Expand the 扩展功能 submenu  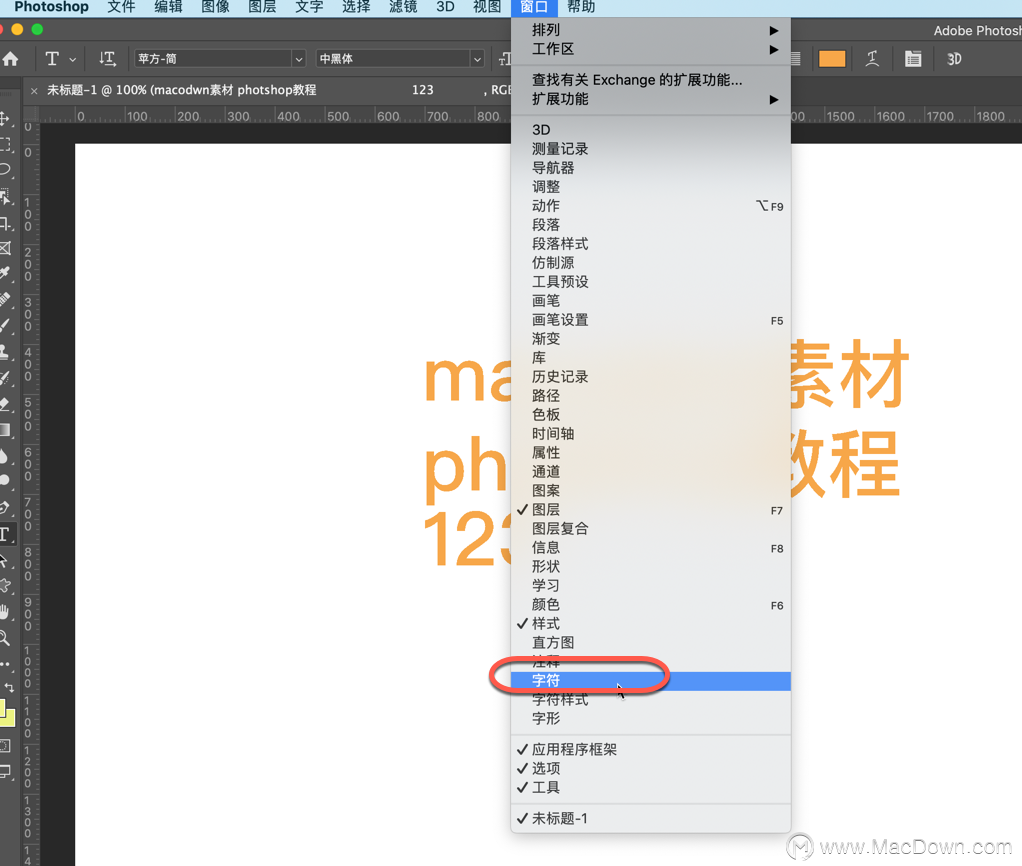(x=650, y=99)
